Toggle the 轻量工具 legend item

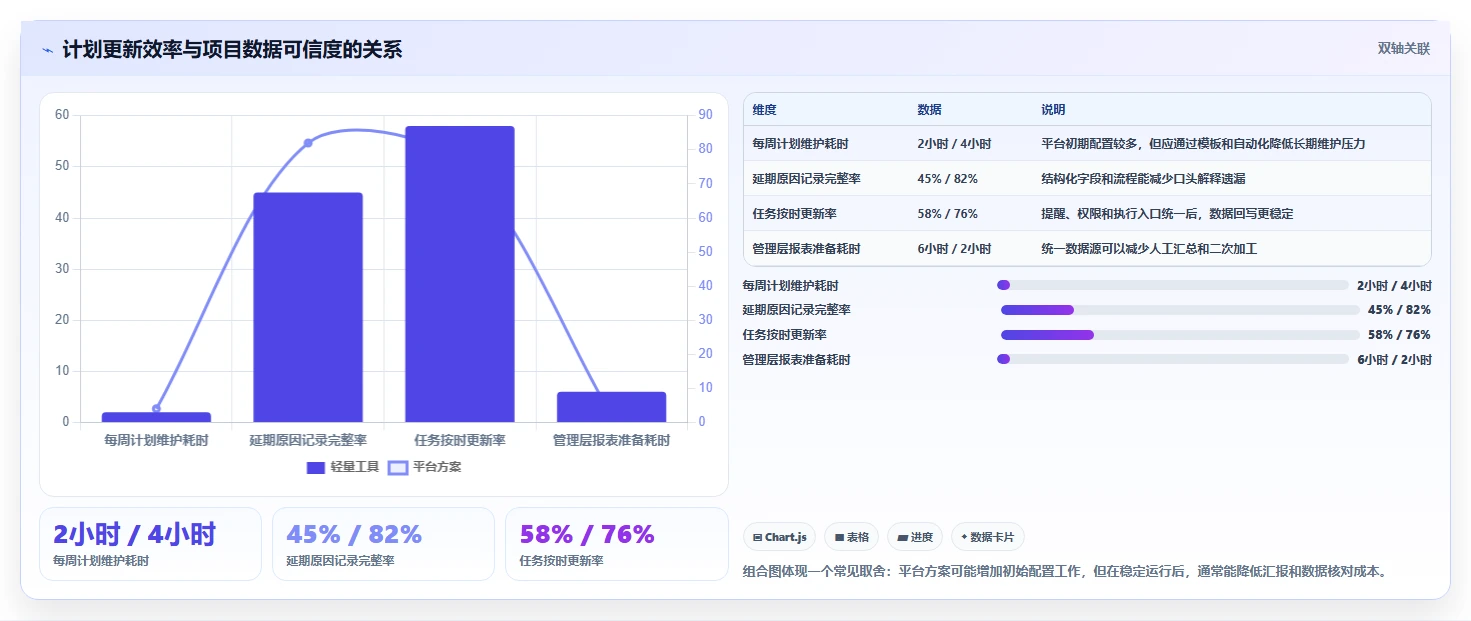click(x=343, y=467)
